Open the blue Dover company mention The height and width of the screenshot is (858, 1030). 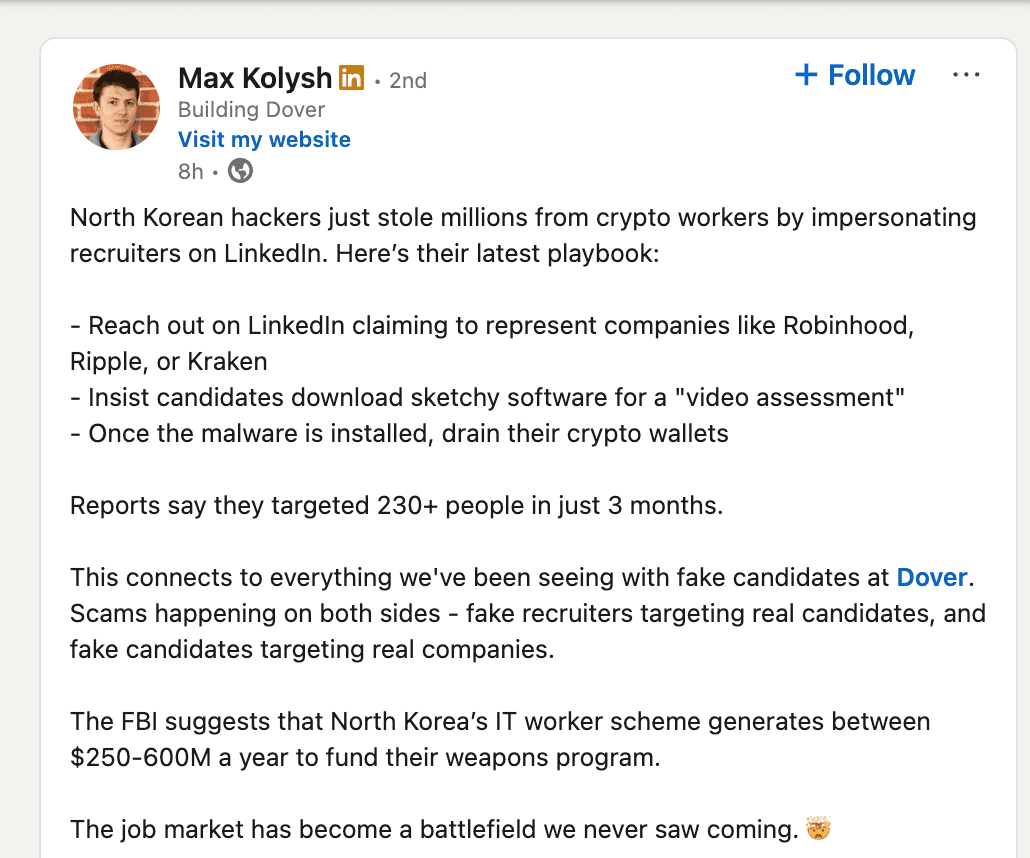click(x=932, y=577)
